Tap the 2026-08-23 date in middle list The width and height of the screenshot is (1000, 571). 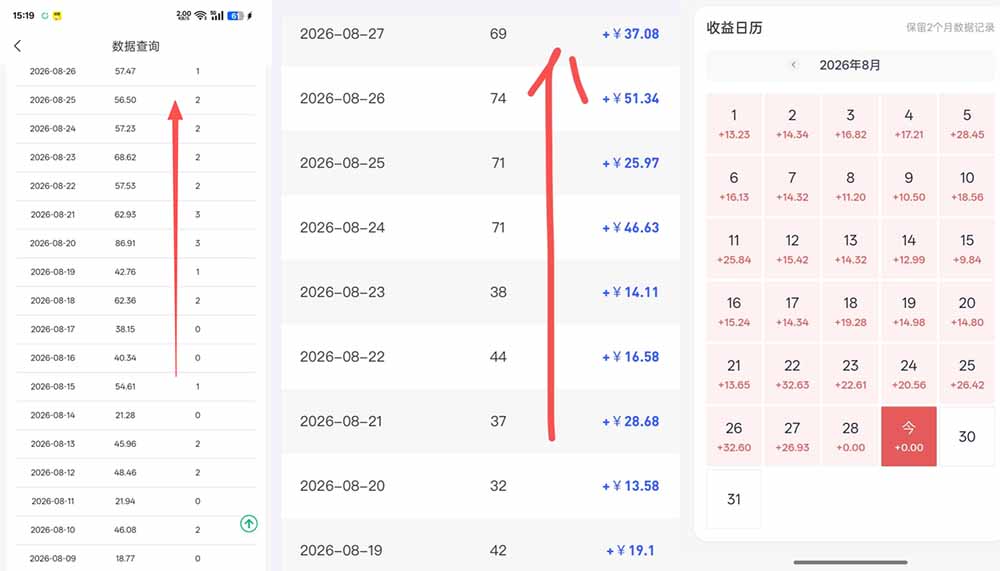pyautogui.click(x=342, y=292)
